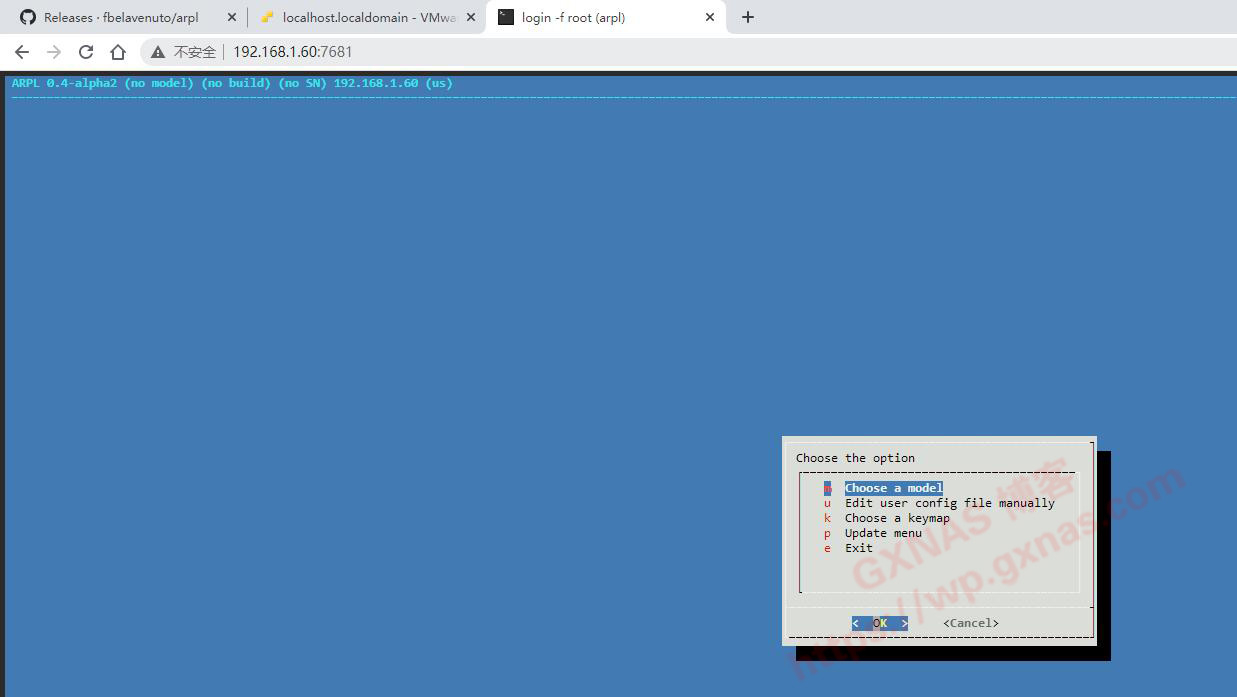Open a new browser tab
The height and width of the screenshot is (697, 1237).
pos(748,17)
